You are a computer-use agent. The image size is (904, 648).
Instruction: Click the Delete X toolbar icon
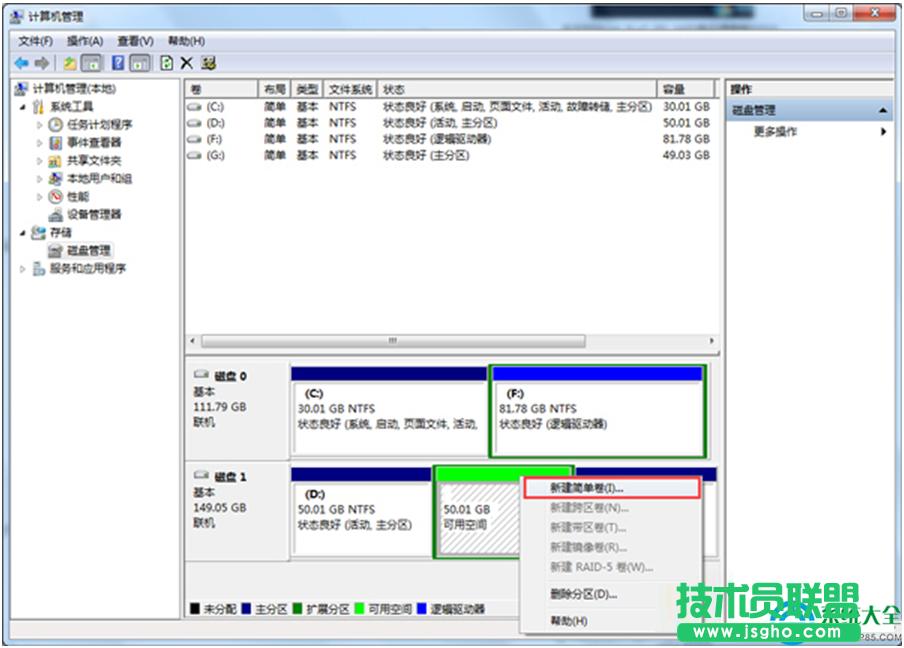(186, 63)
